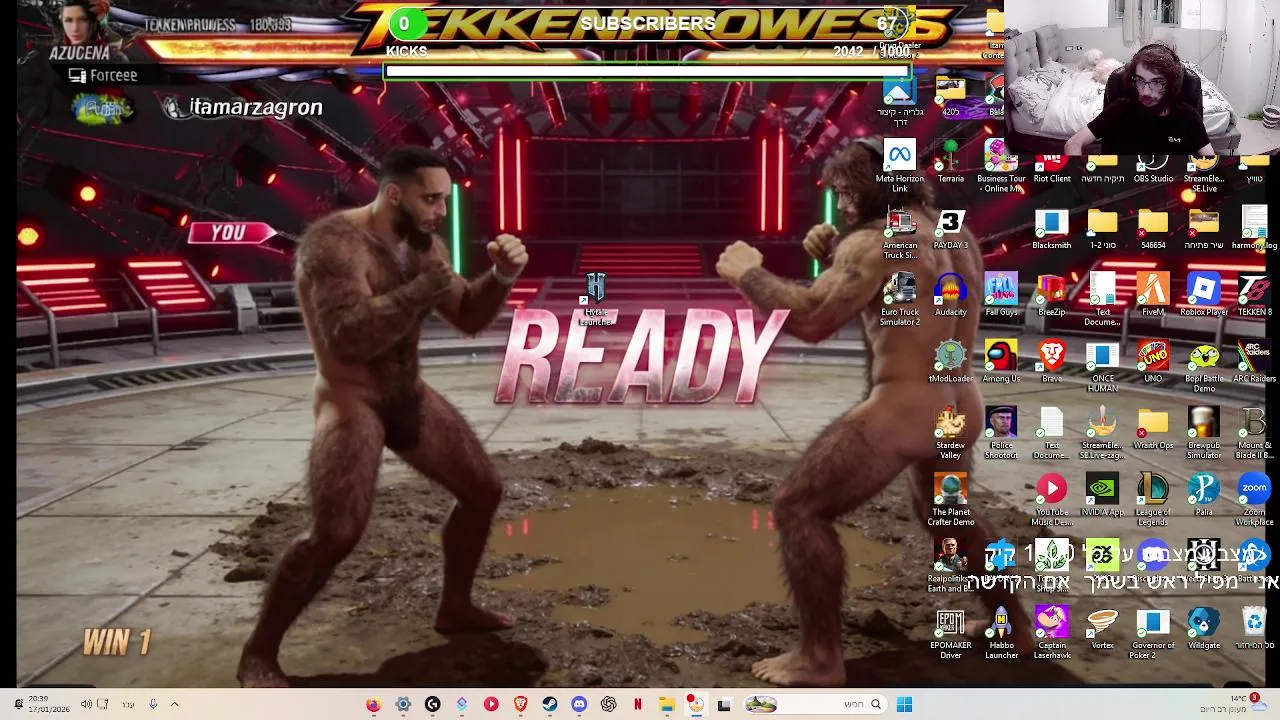Screen dimensions: 1280x720
Task: Open Bopl Battle Demo icon
Action: pos(1204,367)
